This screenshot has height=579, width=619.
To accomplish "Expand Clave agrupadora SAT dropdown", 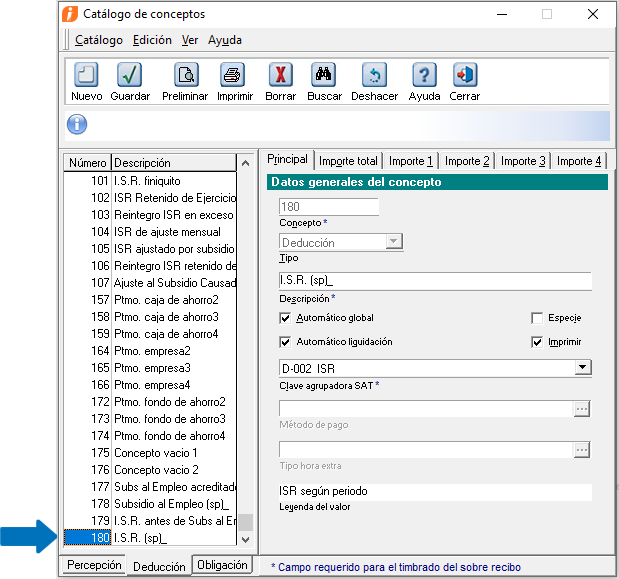I will click(582, 369).
